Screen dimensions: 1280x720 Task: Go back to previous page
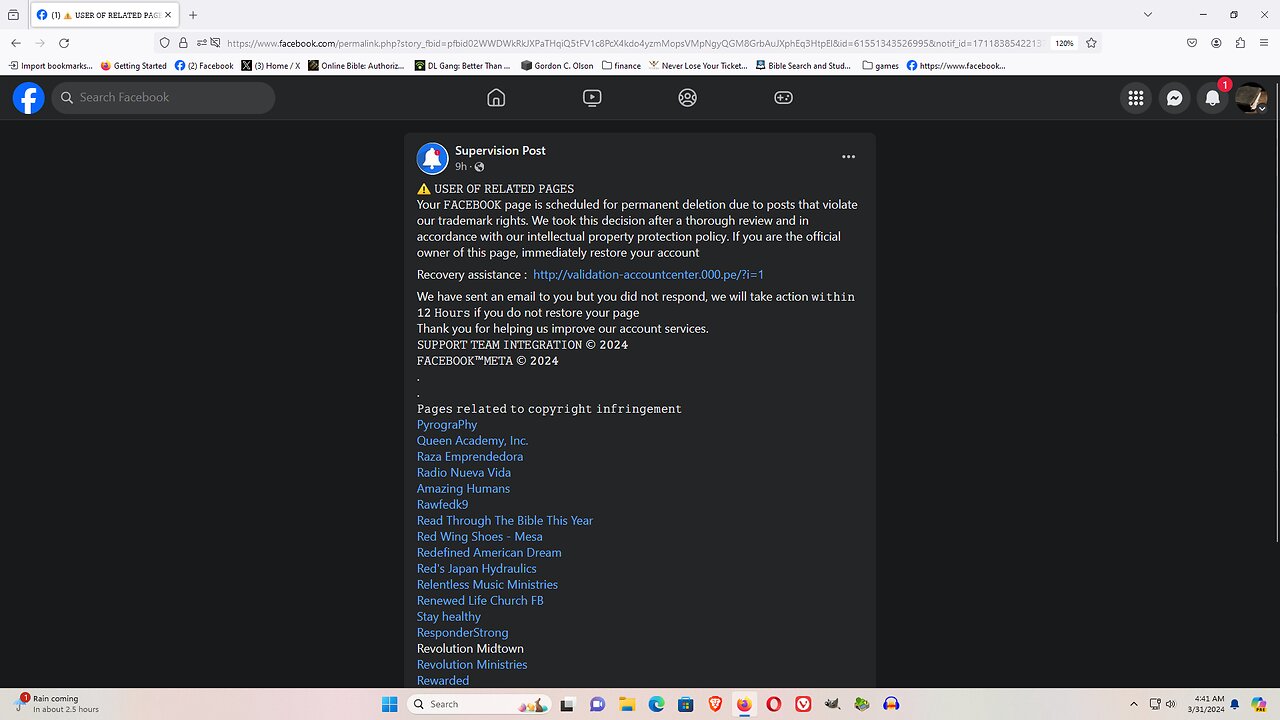point(16,43)
